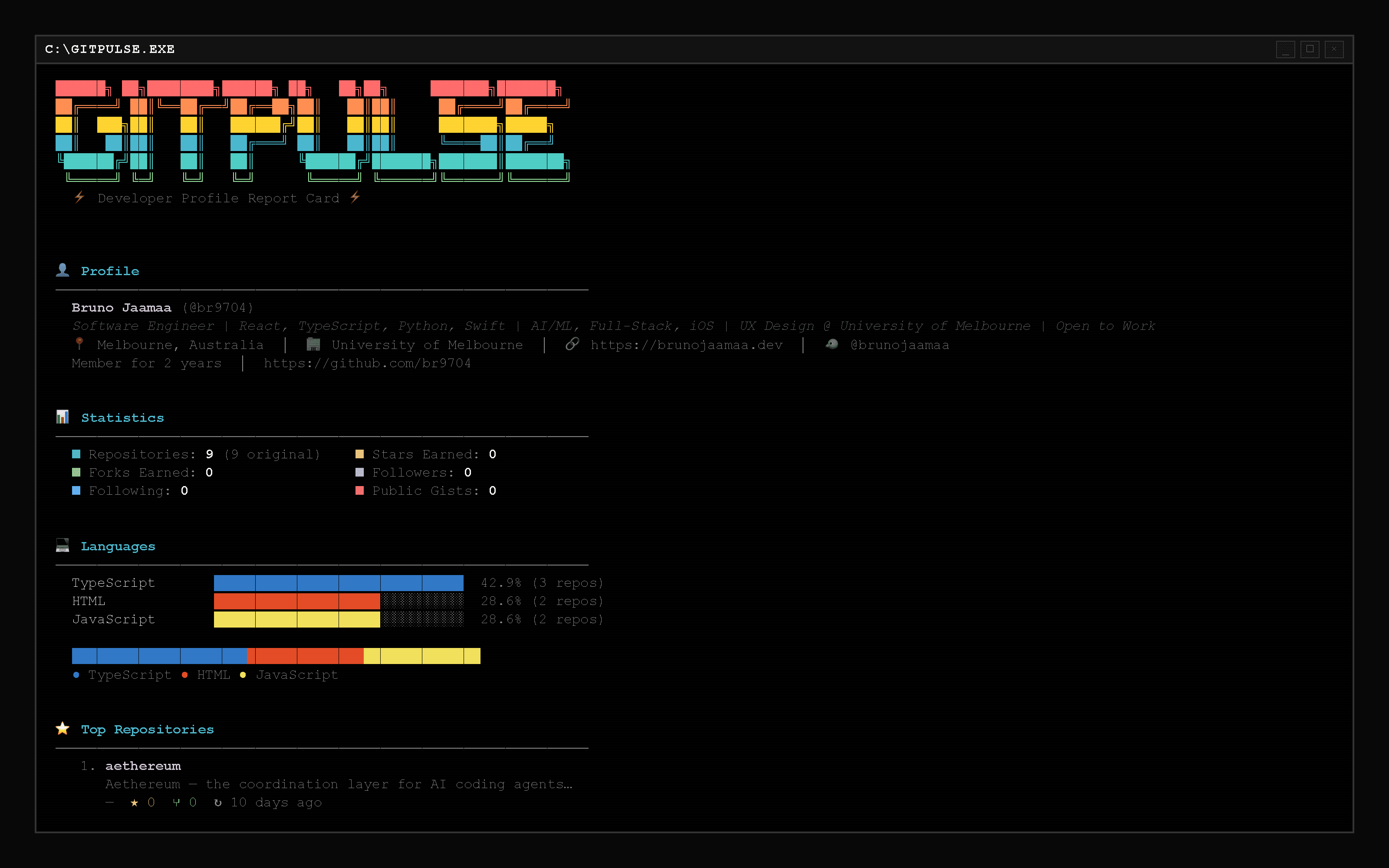Click the Languages laptop icon
This screenshot has height=868, width=1389.
pyautogui.click(x=63, y=546)
